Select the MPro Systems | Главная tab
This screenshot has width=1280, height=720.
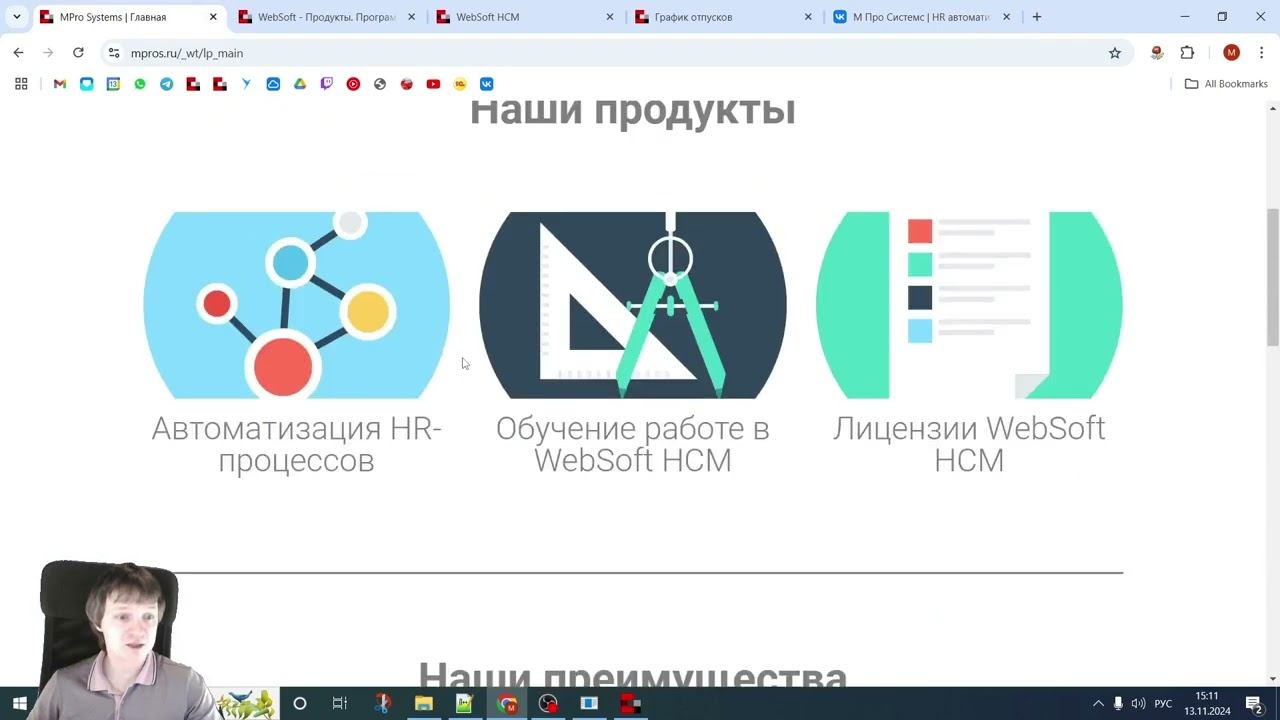coord(128,17)
